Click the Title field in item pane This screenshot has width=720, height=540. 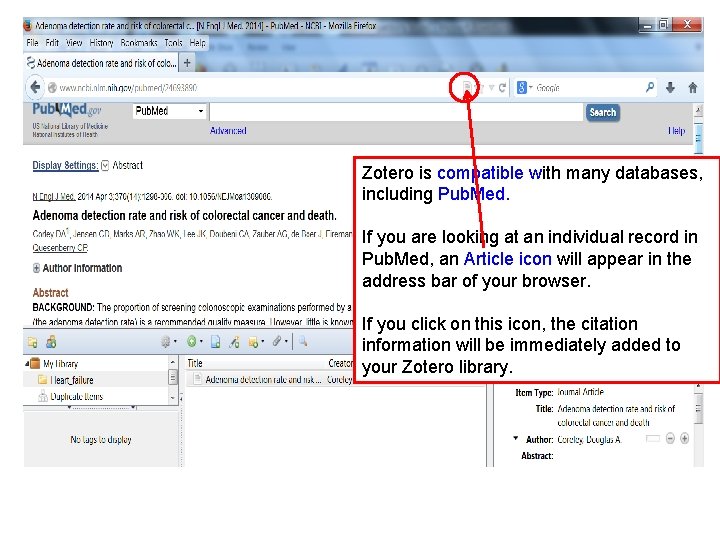tap(616, 415)
